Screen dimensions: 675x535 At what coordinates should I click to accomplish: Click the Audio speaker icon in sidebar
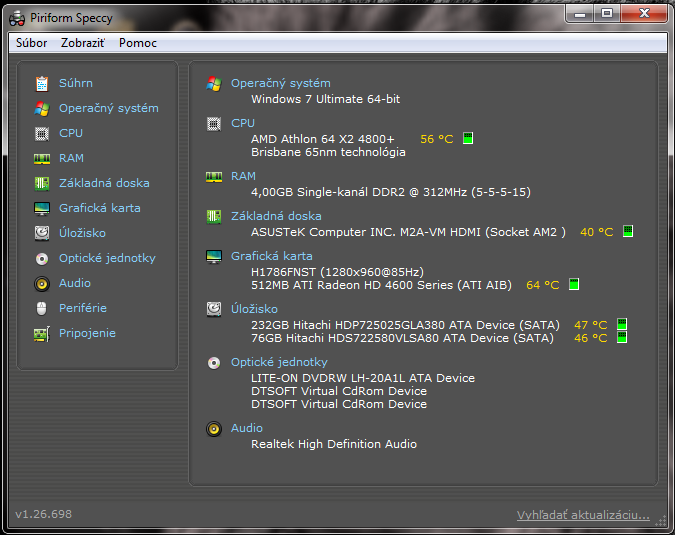pos(42,284)
